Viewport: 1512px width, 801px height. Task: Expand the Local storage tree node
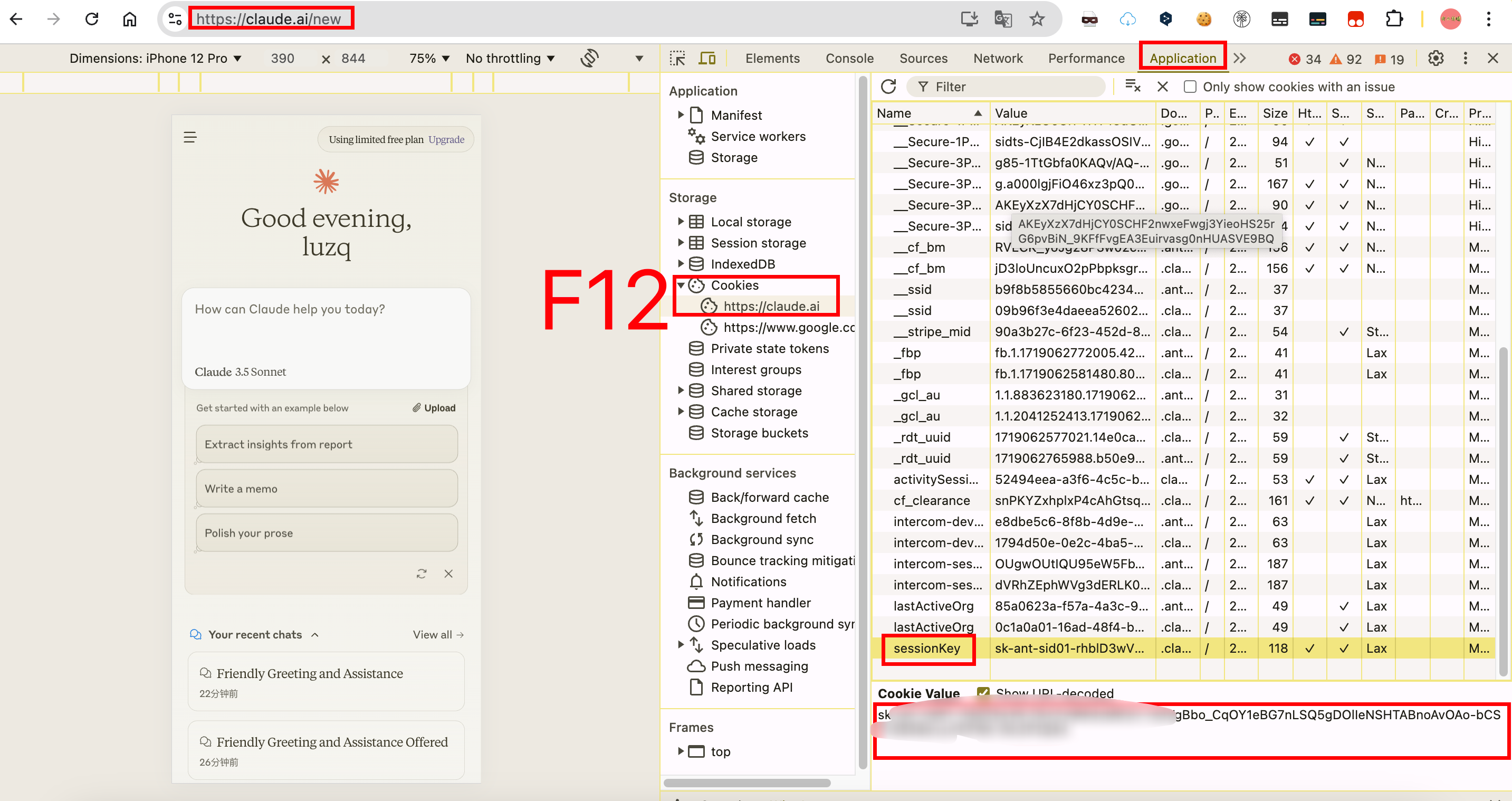680,222
